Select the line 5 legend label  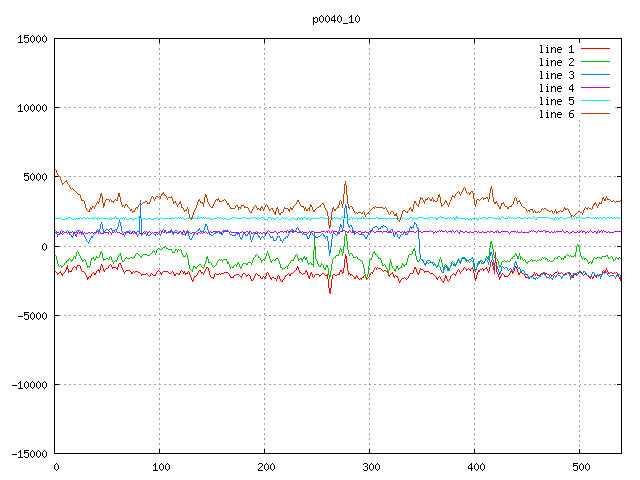coord(556,101)
